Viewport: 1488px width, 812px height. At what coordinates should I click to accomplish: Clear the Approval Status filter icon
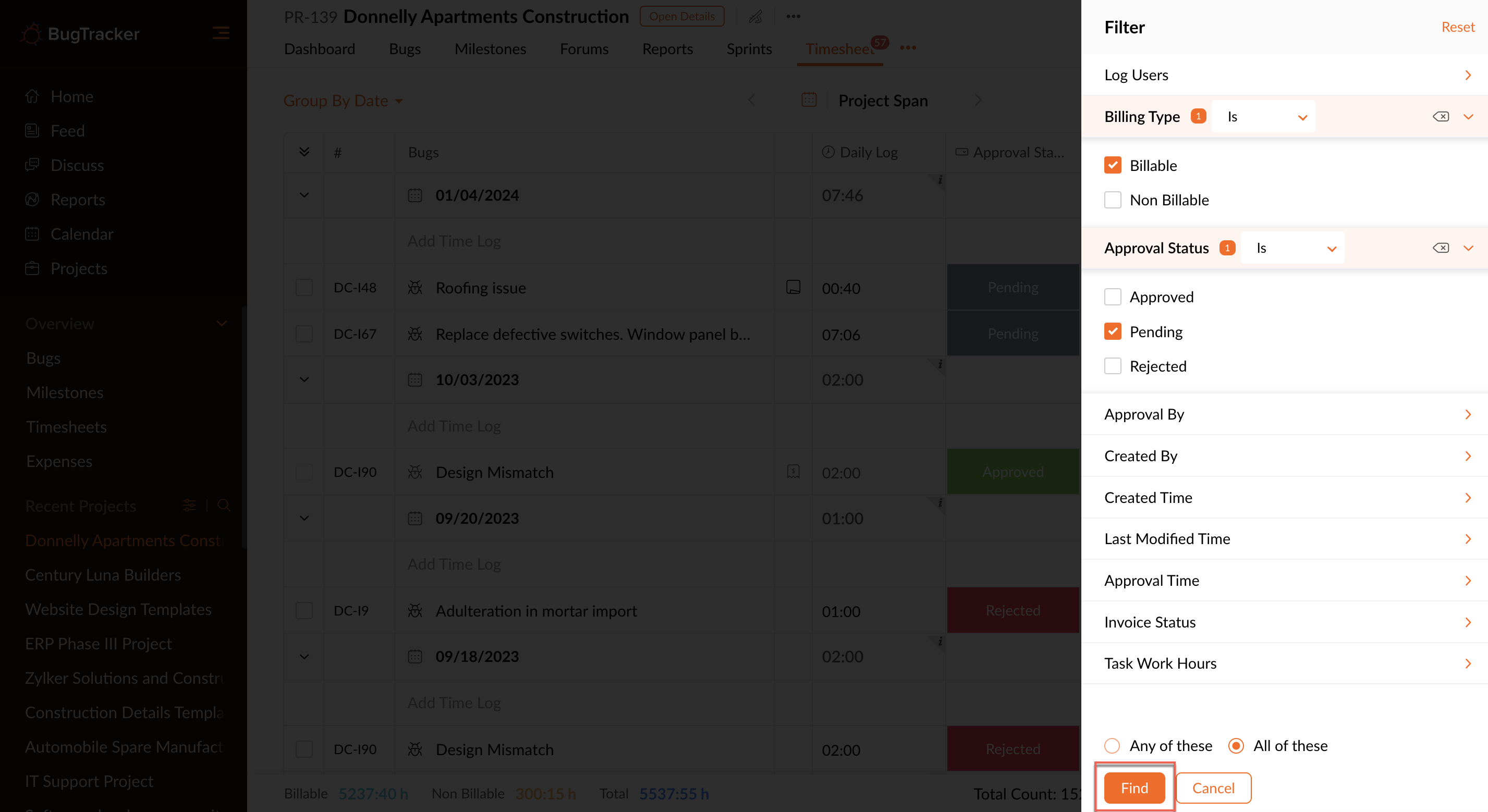[x=1441, y=248]
